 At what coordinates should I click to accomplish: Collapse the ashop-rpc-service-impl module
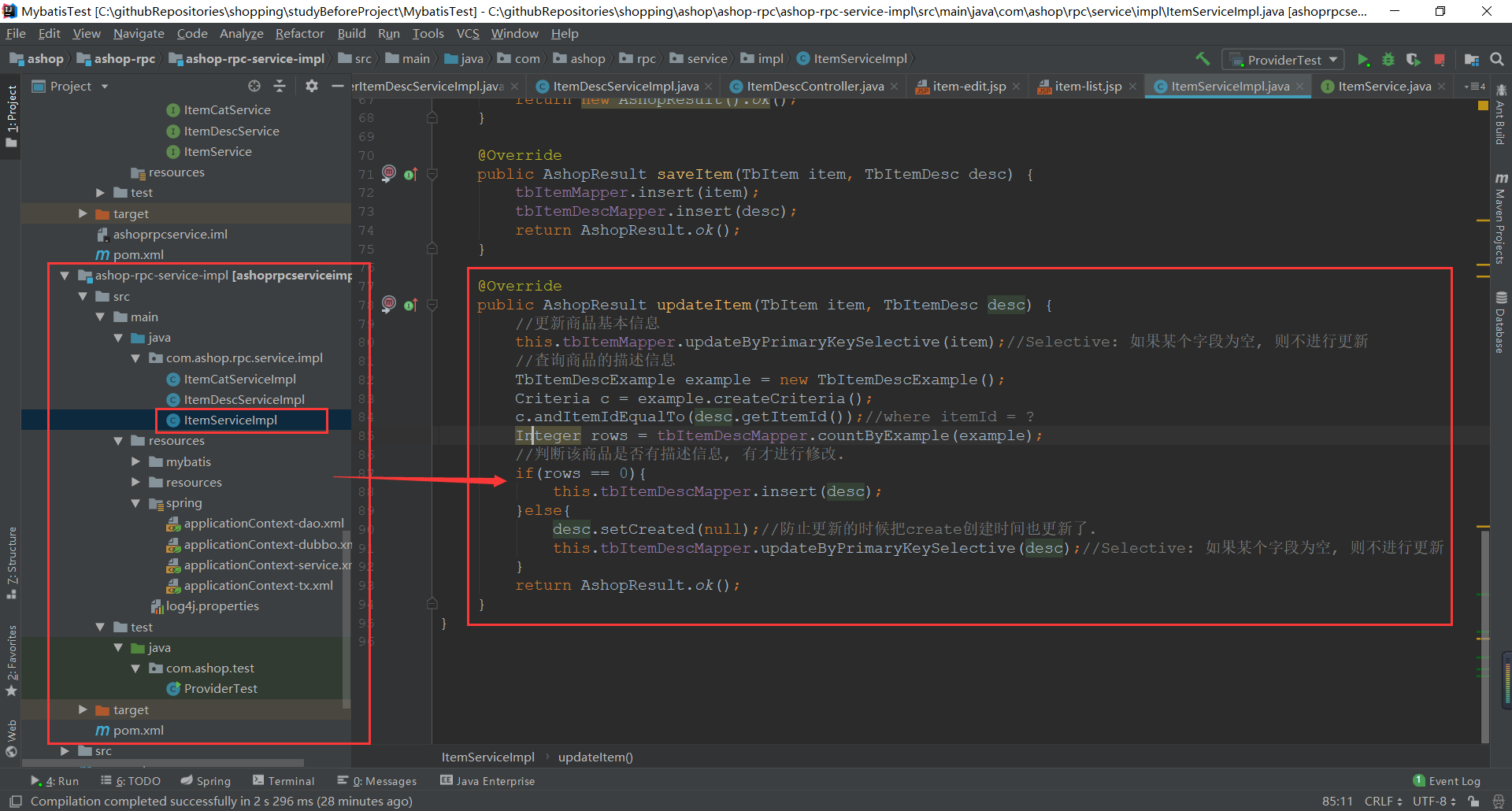[x=65, y=276]
